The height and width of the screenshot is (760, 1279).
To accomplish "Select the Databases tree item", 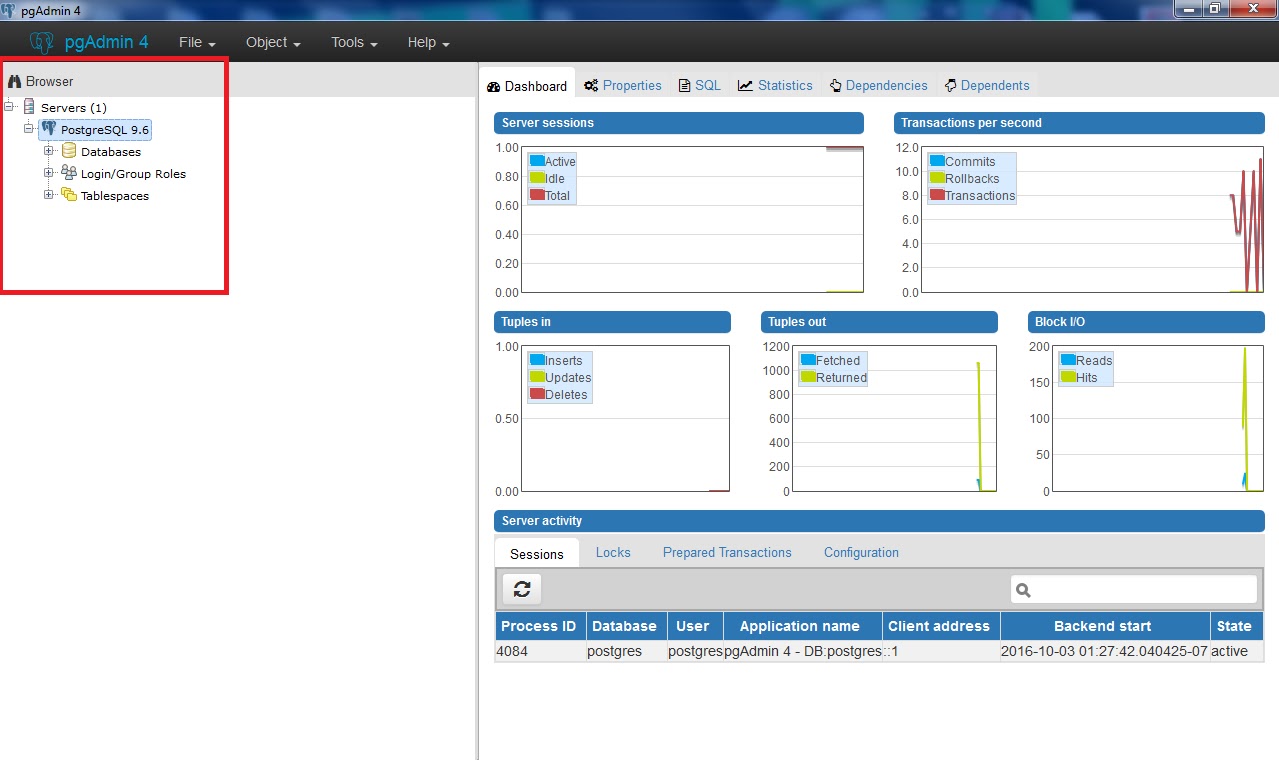I will pos(111,152).
